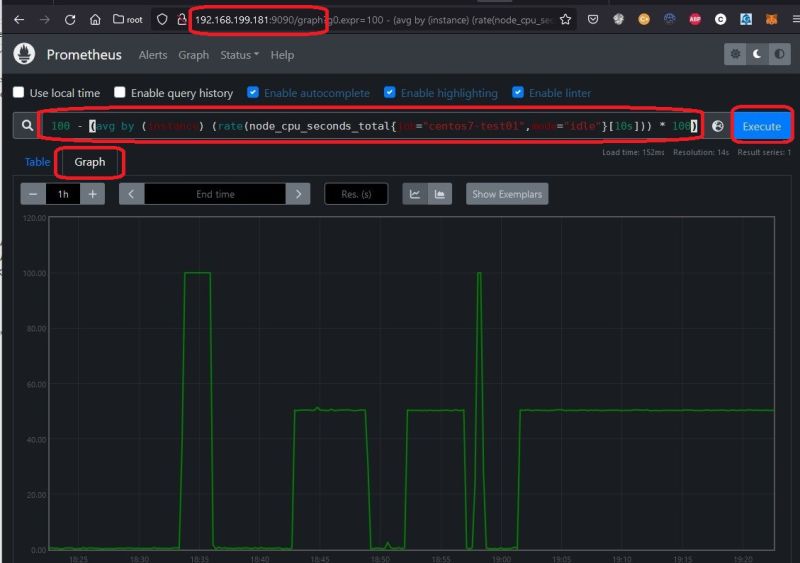This screenshot has width=800, height=563.
Task: Click the Prometheus torch logo
Action: pos(24,54)
